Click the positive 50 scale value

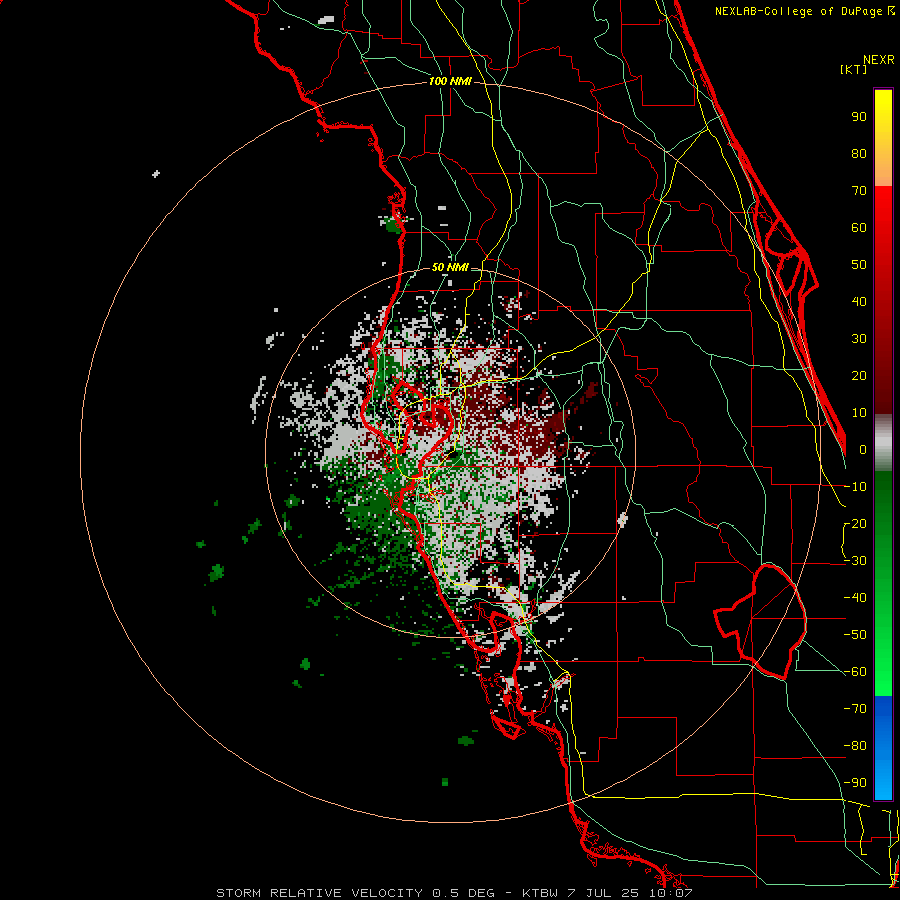click(859, 265)
